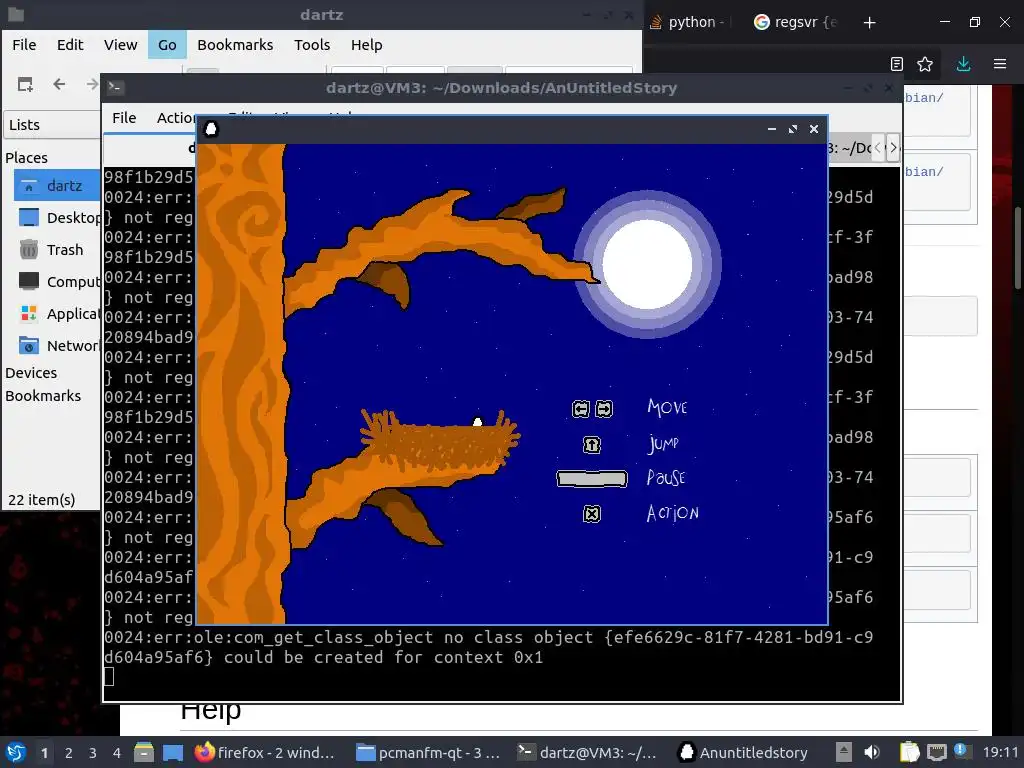Click the left-right arrow keys Move icon
1024x768 pixels.
(592, 409)
